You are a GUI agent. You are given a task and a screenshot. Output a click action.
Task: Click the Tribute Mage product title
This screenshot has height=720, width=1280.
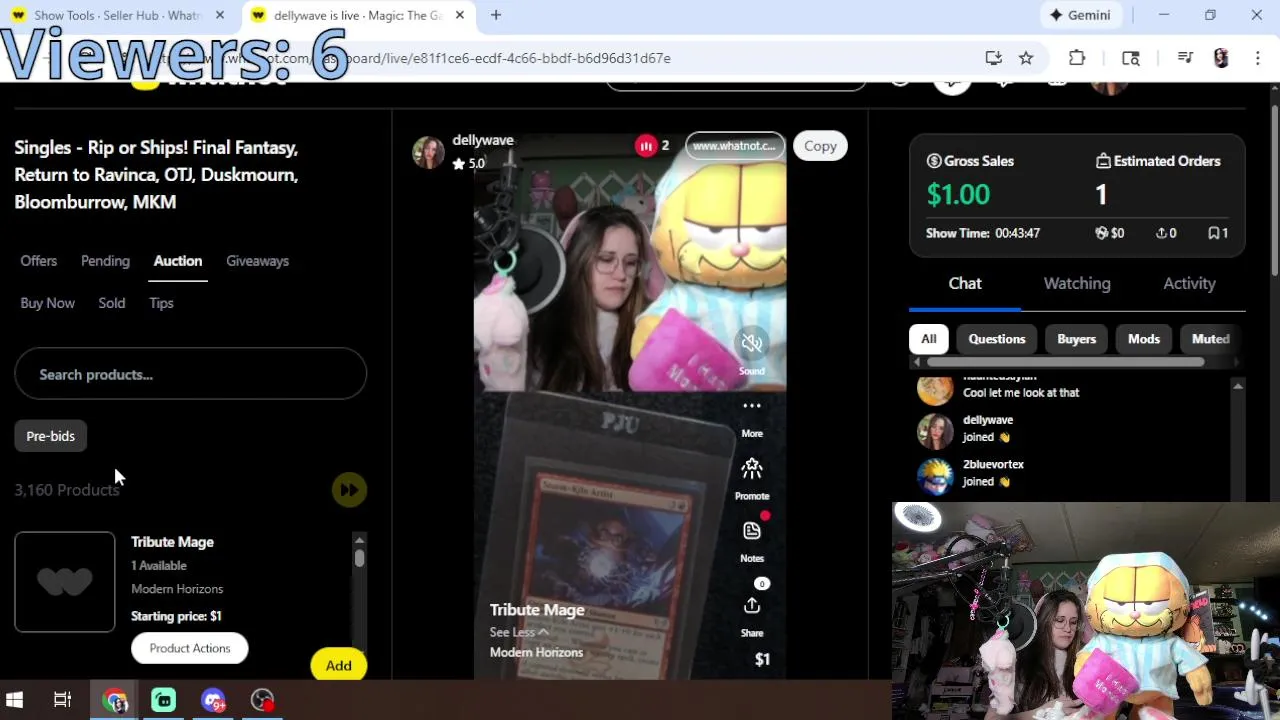click(172, 542)
